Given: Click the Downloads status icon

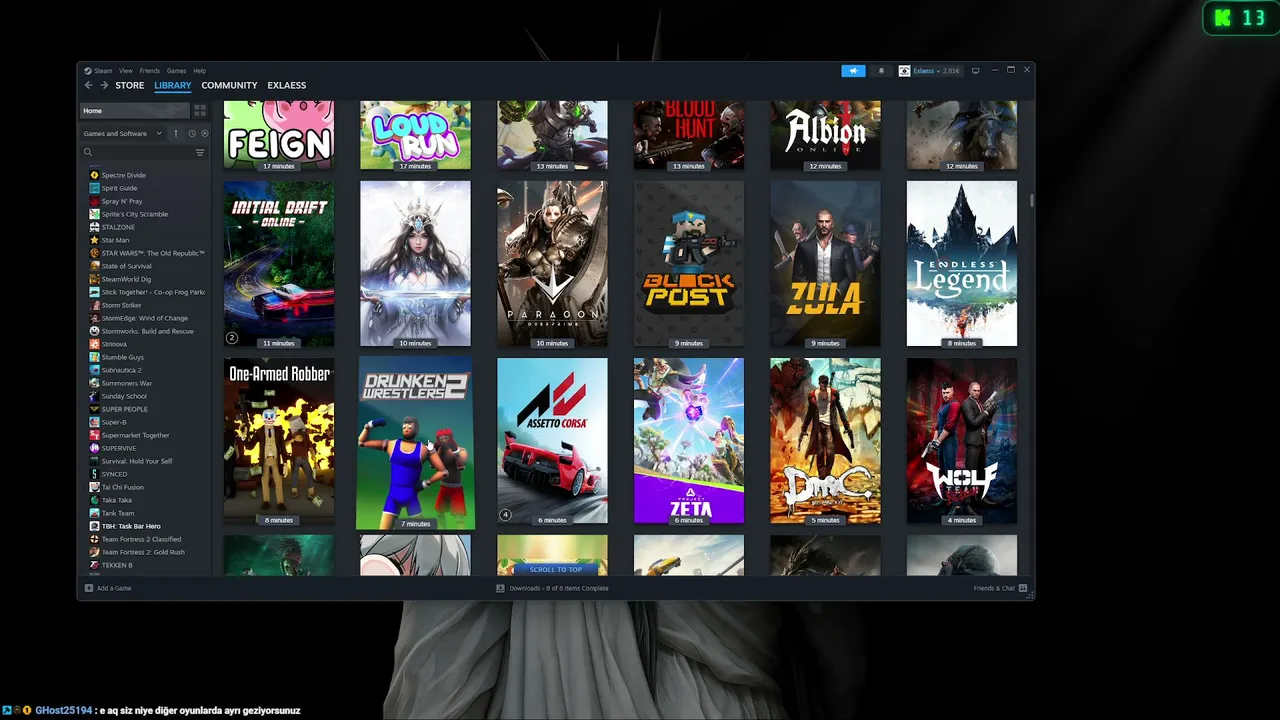Looking at the screenshot, I should 500,588.
